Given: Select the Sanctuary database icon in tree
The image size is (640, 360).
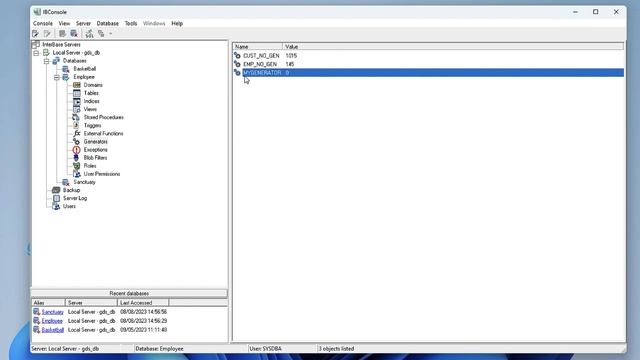Looking at the screenshot, I should (66, 182).
